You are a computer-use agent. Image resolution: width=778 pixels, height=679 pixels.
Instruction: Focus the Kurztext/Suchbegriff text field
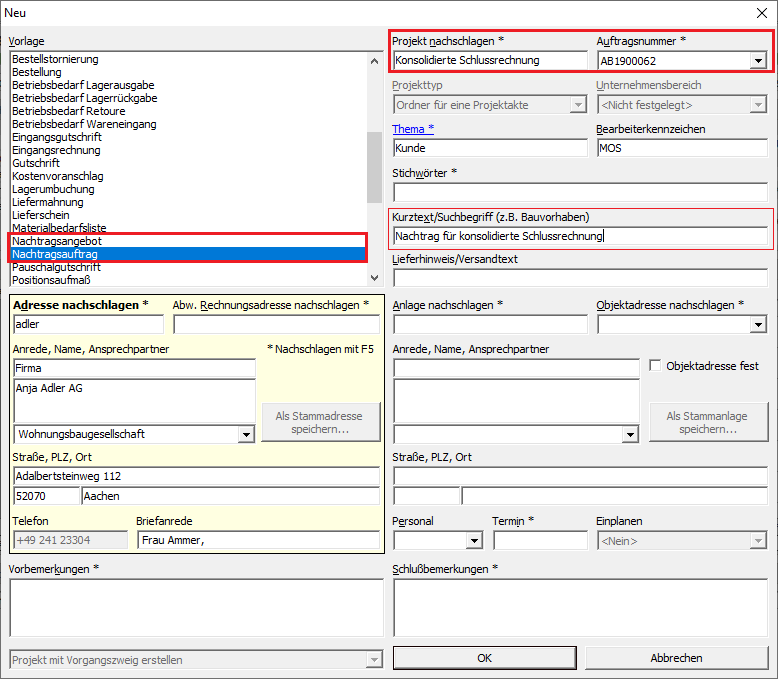(580, 237)
